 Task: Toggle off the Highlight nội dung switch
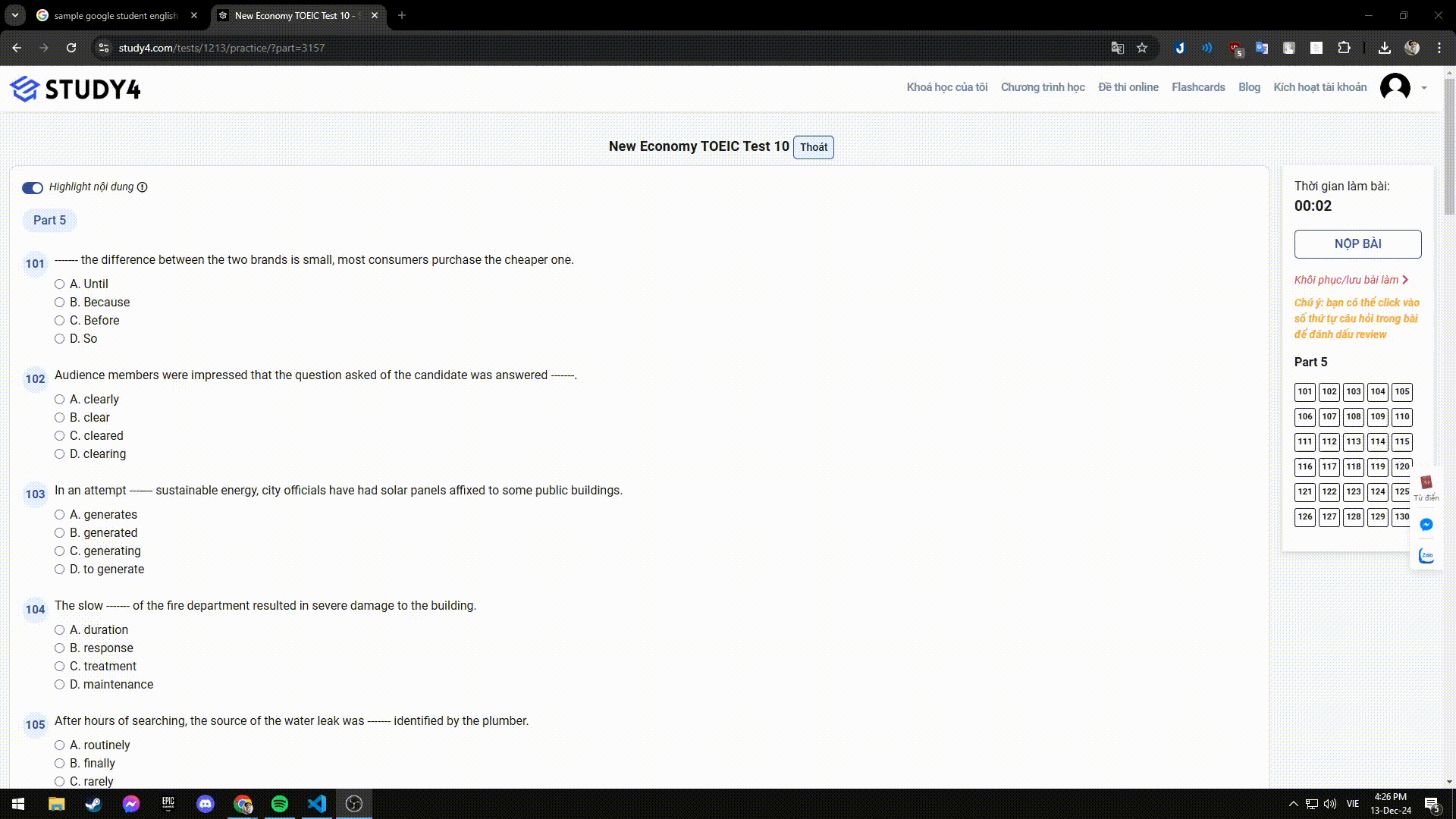33,187
